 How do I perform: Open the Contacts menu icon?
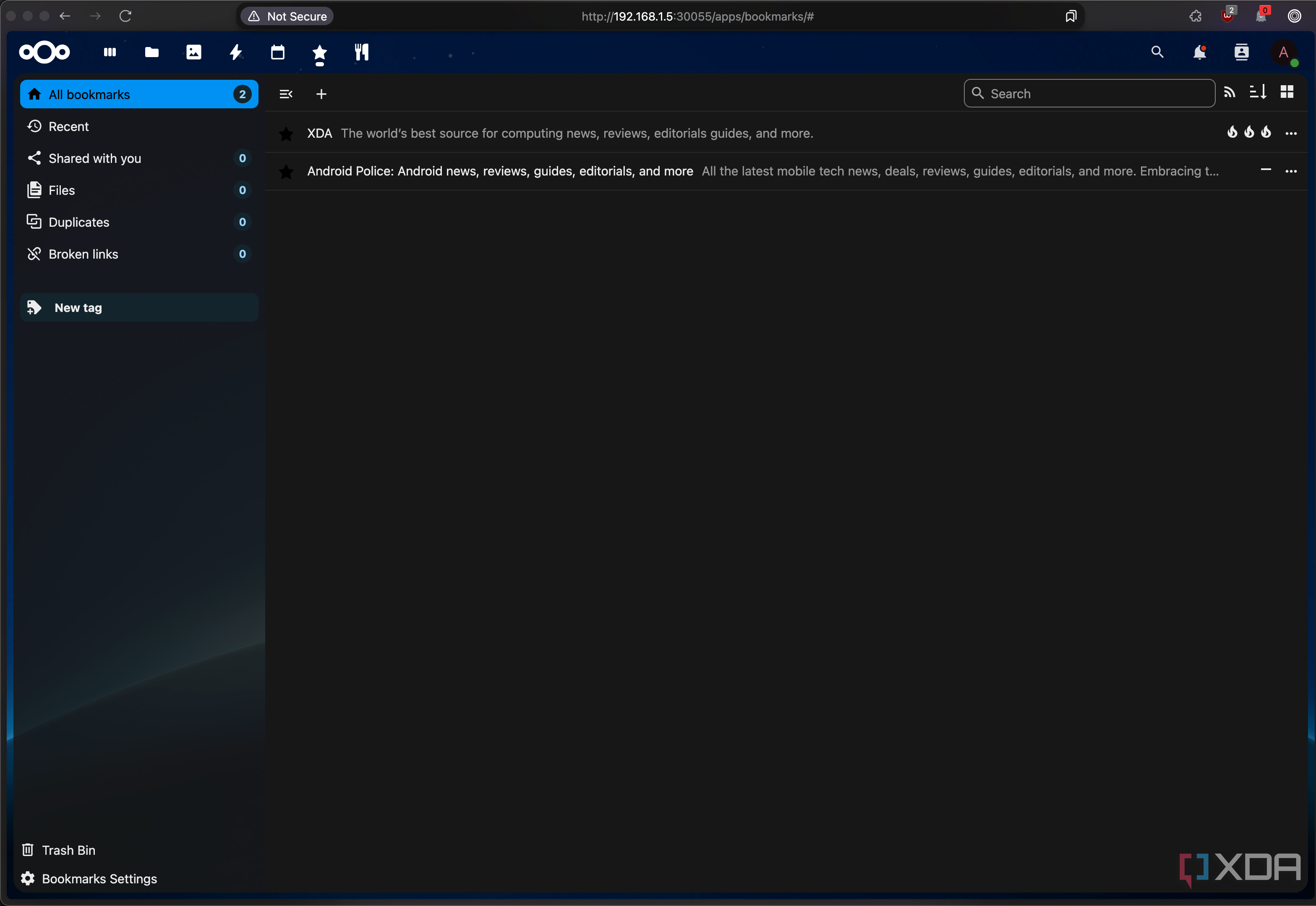pos(1241,52)
